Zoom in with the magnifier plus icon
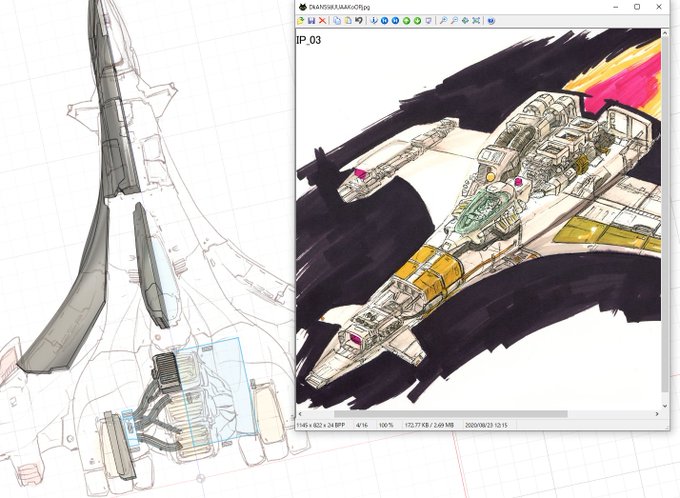 [x=443, y=20]
